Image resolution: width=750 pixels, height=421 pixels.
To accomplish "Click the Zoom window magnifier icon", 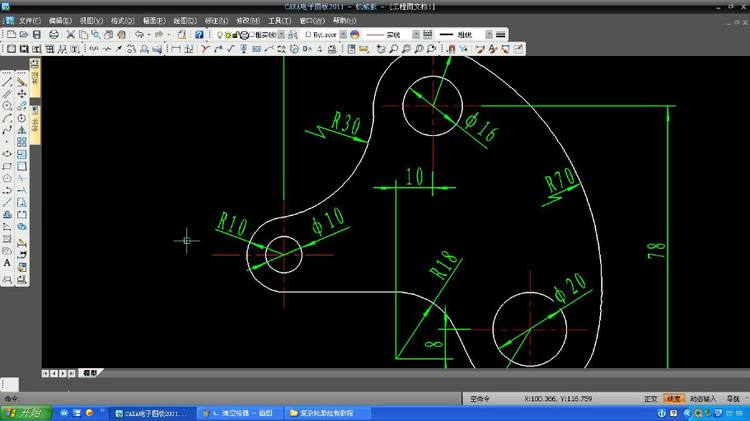I will coord(393,49).
